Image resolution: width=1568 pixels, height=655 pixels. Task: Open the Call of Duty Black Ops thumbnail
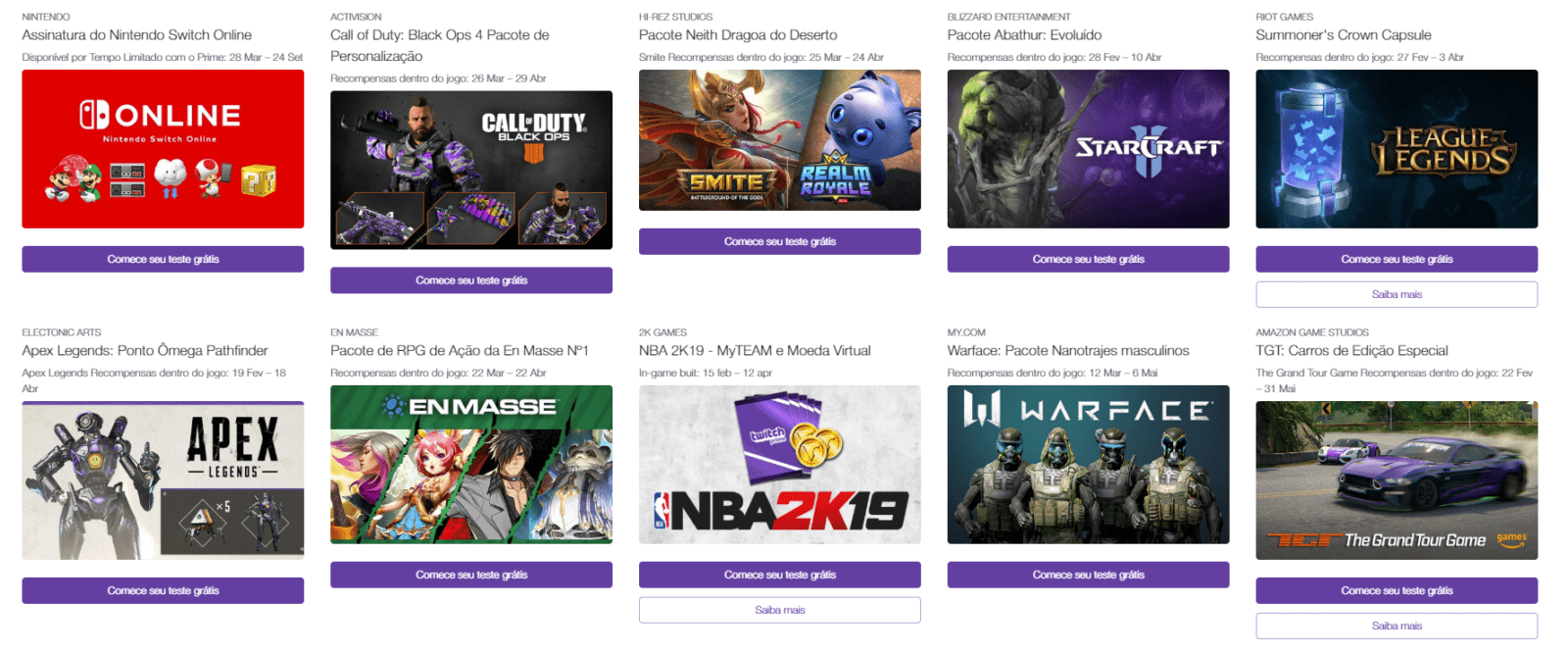click(x=471, y=171)
